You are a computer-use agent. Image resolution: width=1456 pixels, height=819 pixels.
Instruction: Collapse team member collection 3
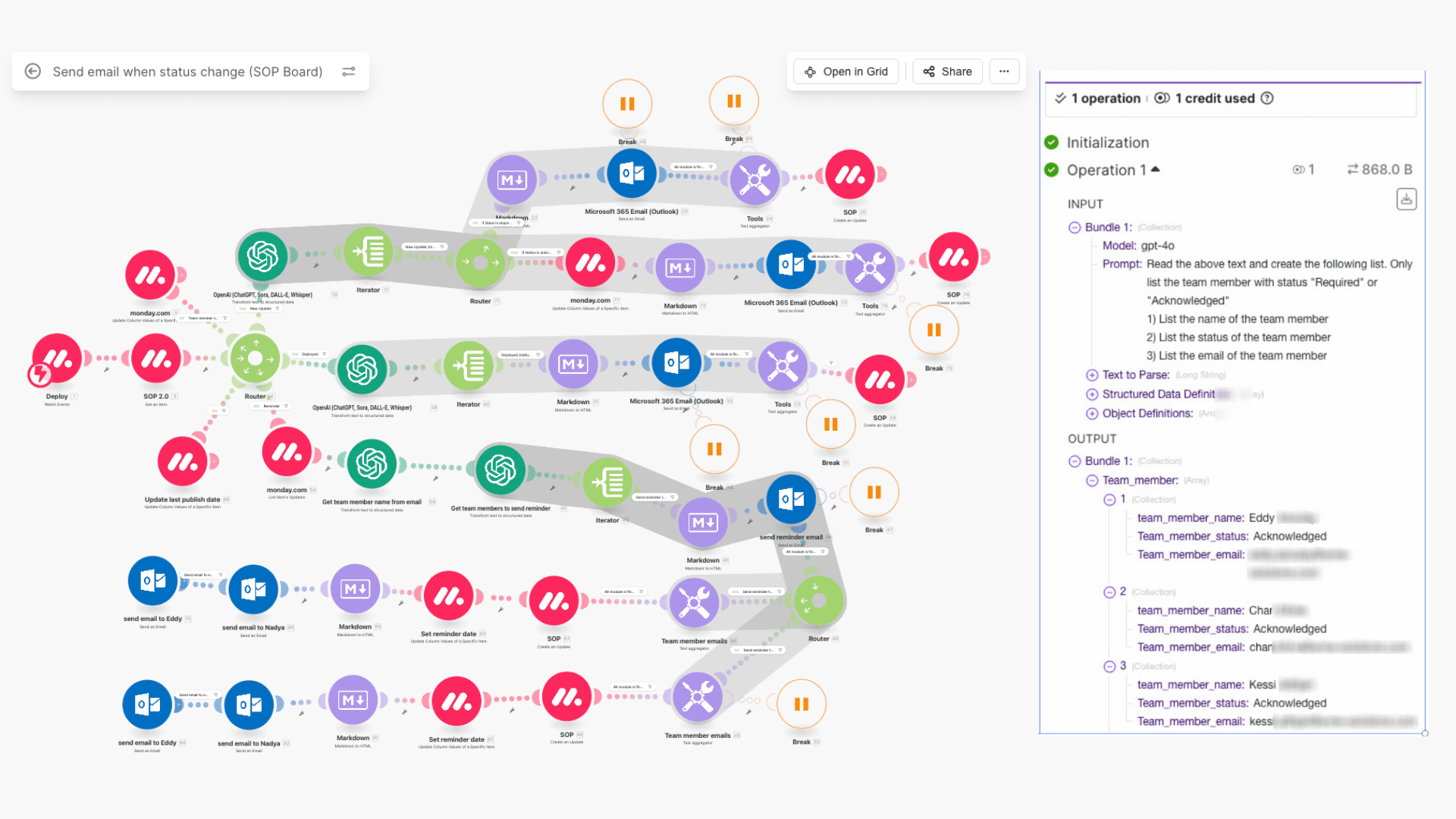(x=1109, y=667)
